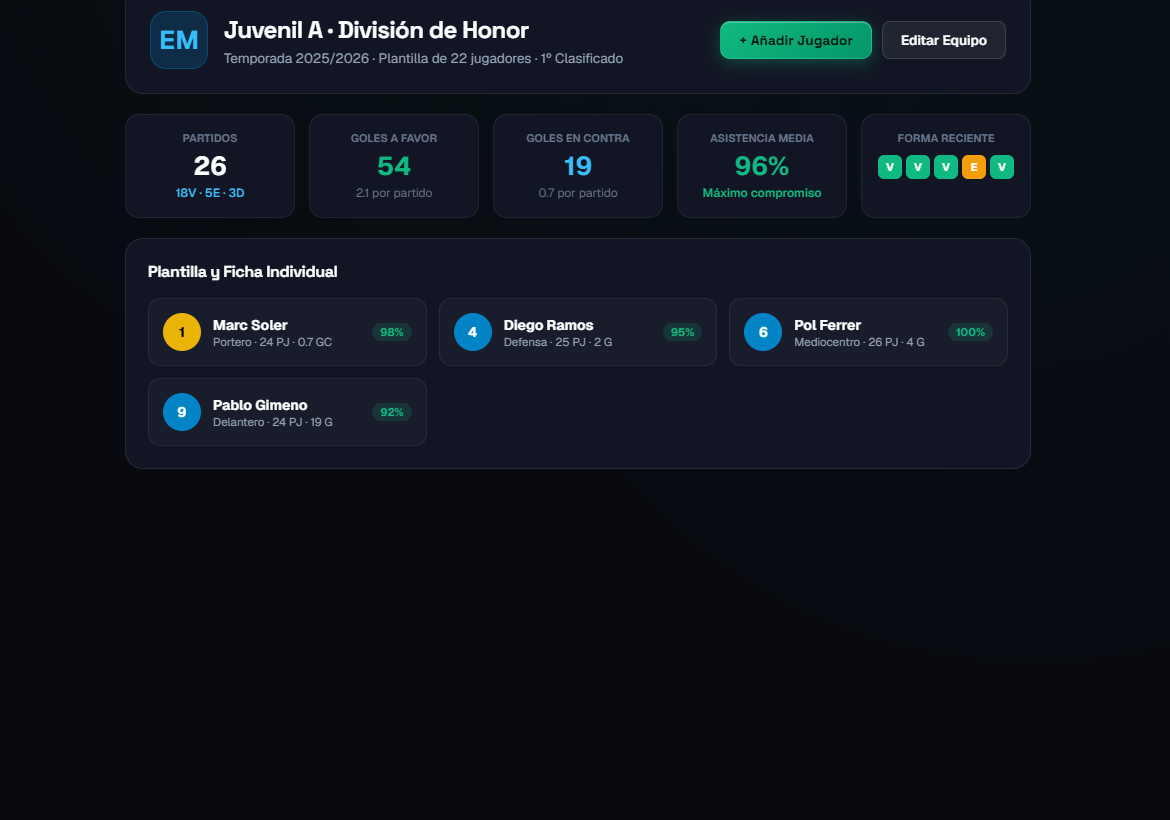Screen dimensions: 1170x820
Task: Click the Forma Reciente heading
Action: tap(945, 138)
